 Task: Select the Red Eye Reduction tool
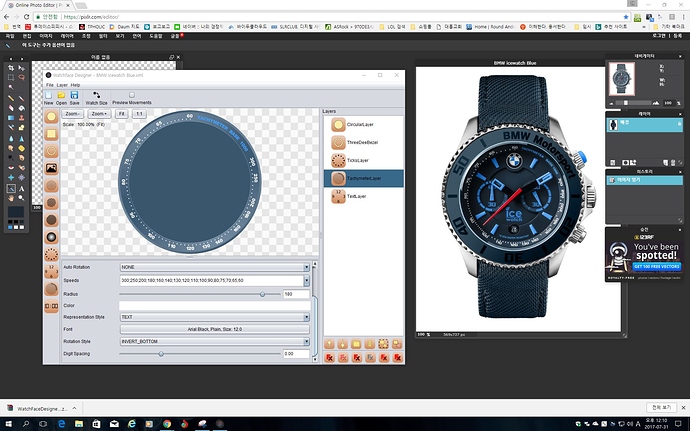(x=11, y=168)
